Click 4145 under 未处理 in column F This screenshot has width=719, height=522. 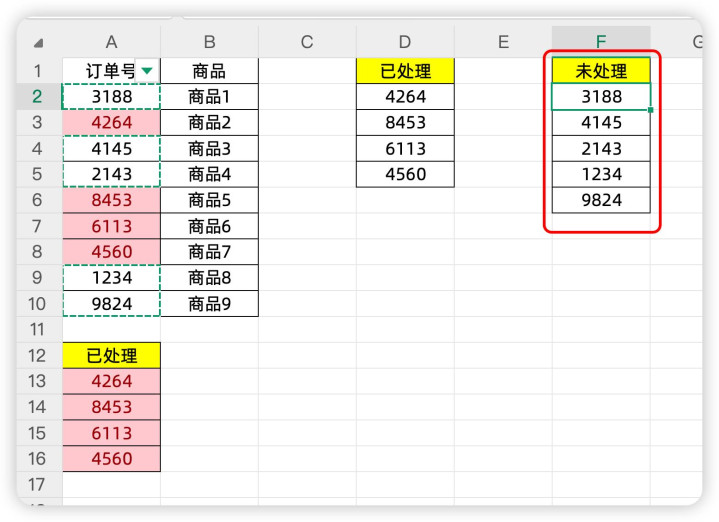click(x=601, y=122)
